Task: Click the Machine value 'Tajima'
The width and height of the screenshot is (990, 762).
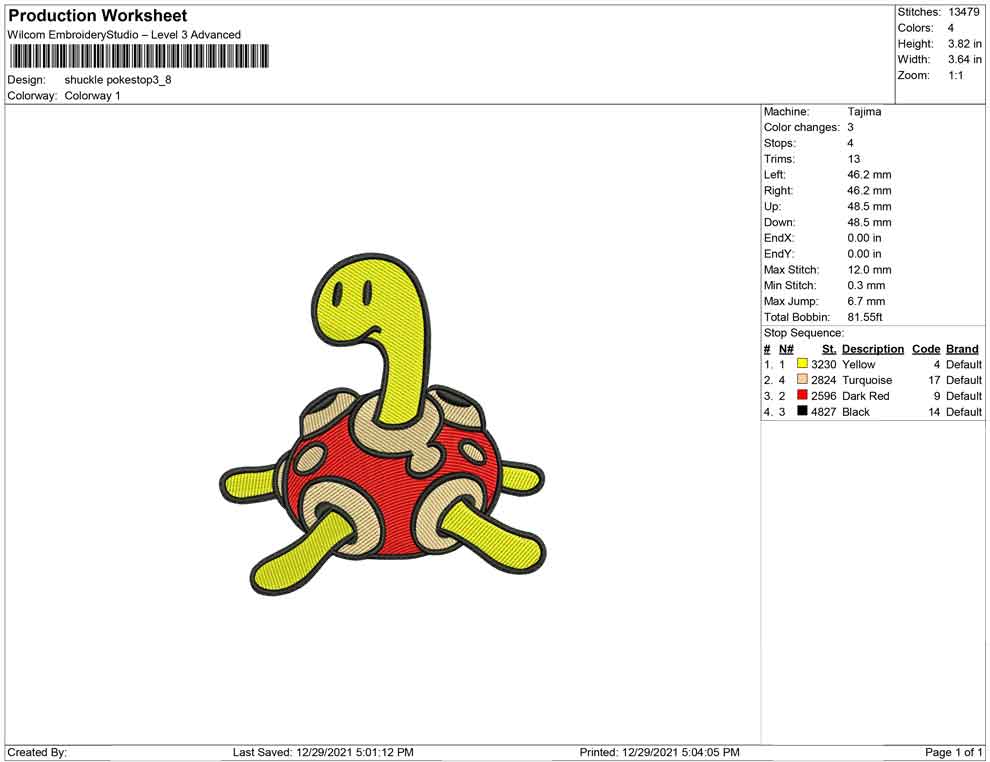Action: coord(864,112)
